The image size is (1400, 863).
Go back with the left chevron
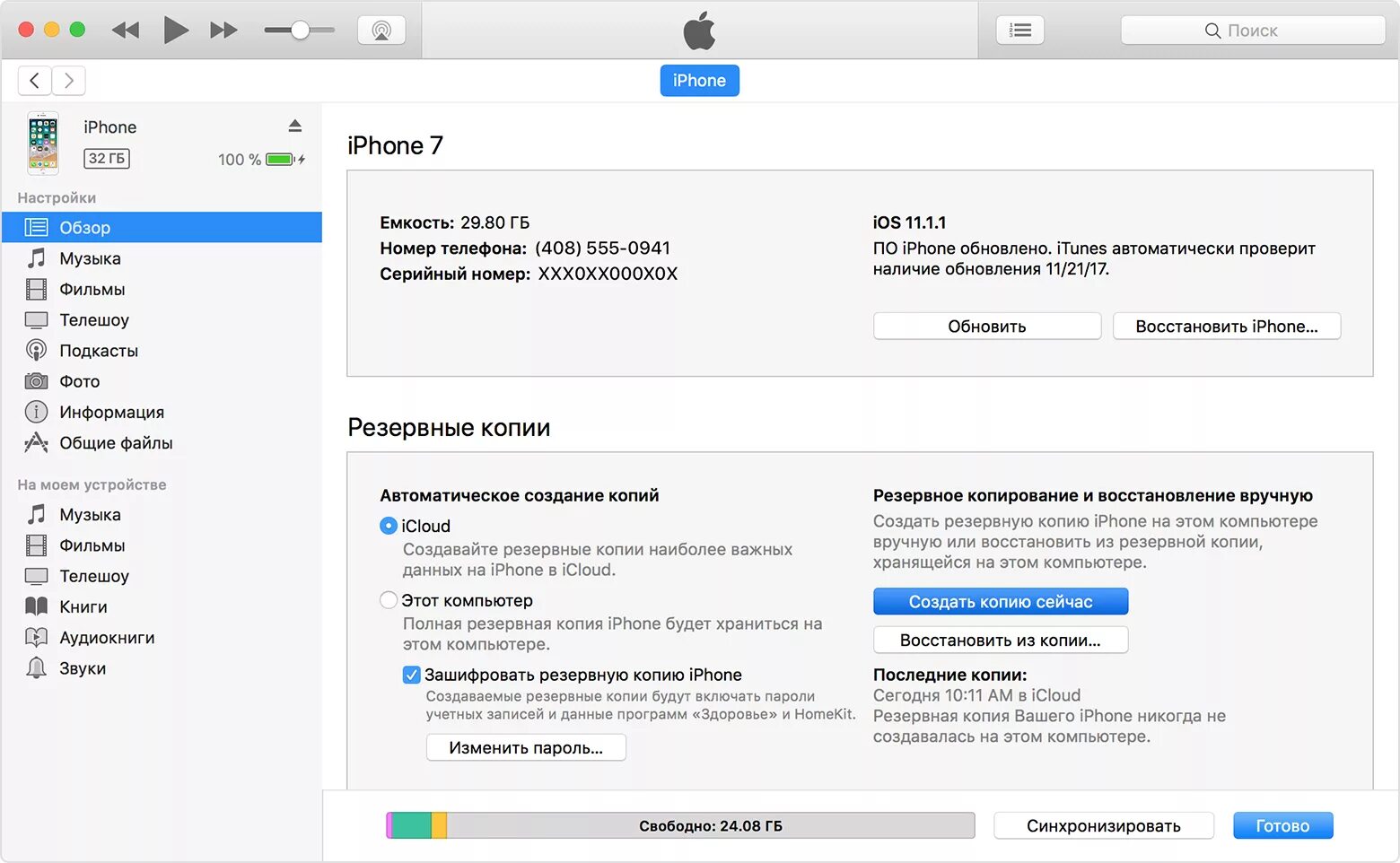point(34,81)
